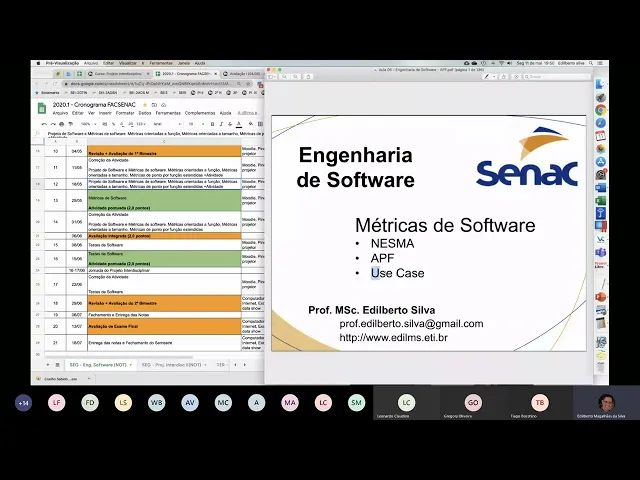Open sidebar view dropdown in Preview toolbar
This screenshot has width=640, height=480.
[x=272, y=77]
